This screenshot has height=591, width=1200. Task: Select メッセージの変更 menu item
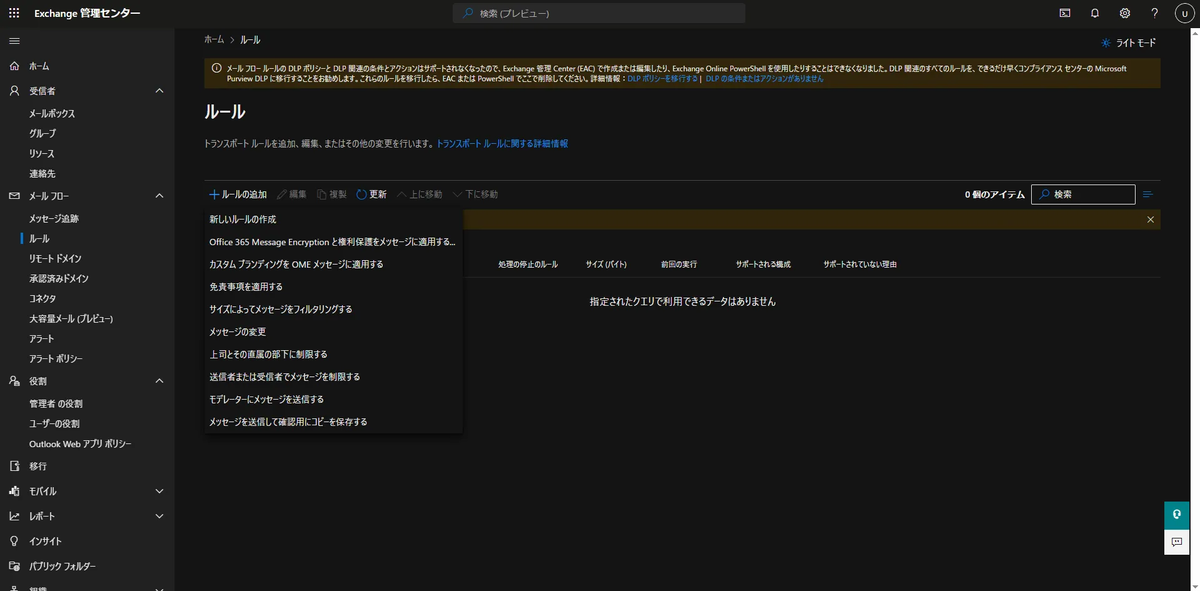(333, 331)
